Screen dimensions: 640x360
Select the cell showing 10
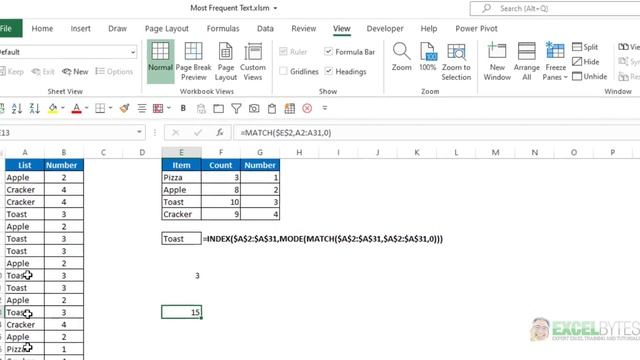point(221,202)
